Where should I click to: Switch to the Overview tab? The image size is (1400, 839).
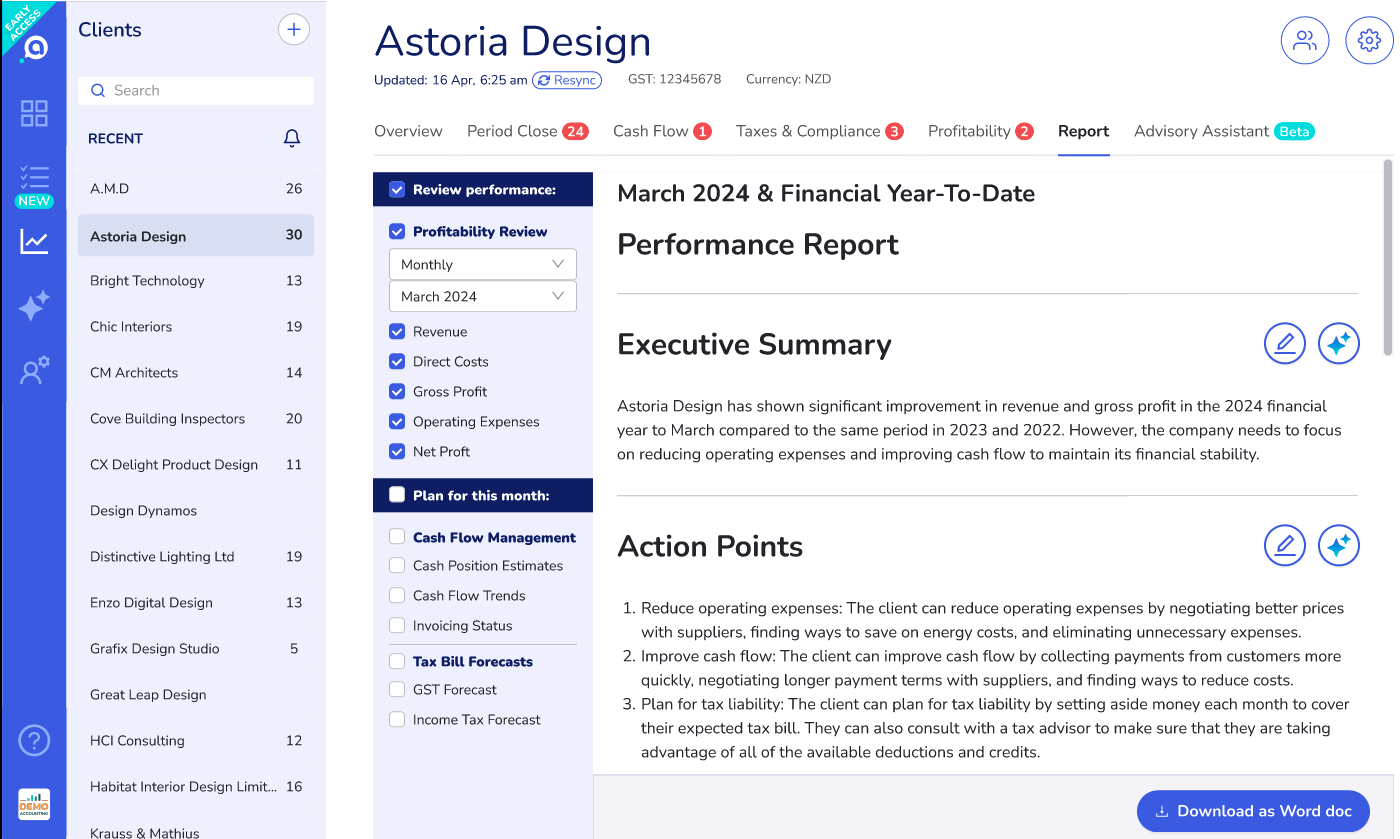point(408,131)
